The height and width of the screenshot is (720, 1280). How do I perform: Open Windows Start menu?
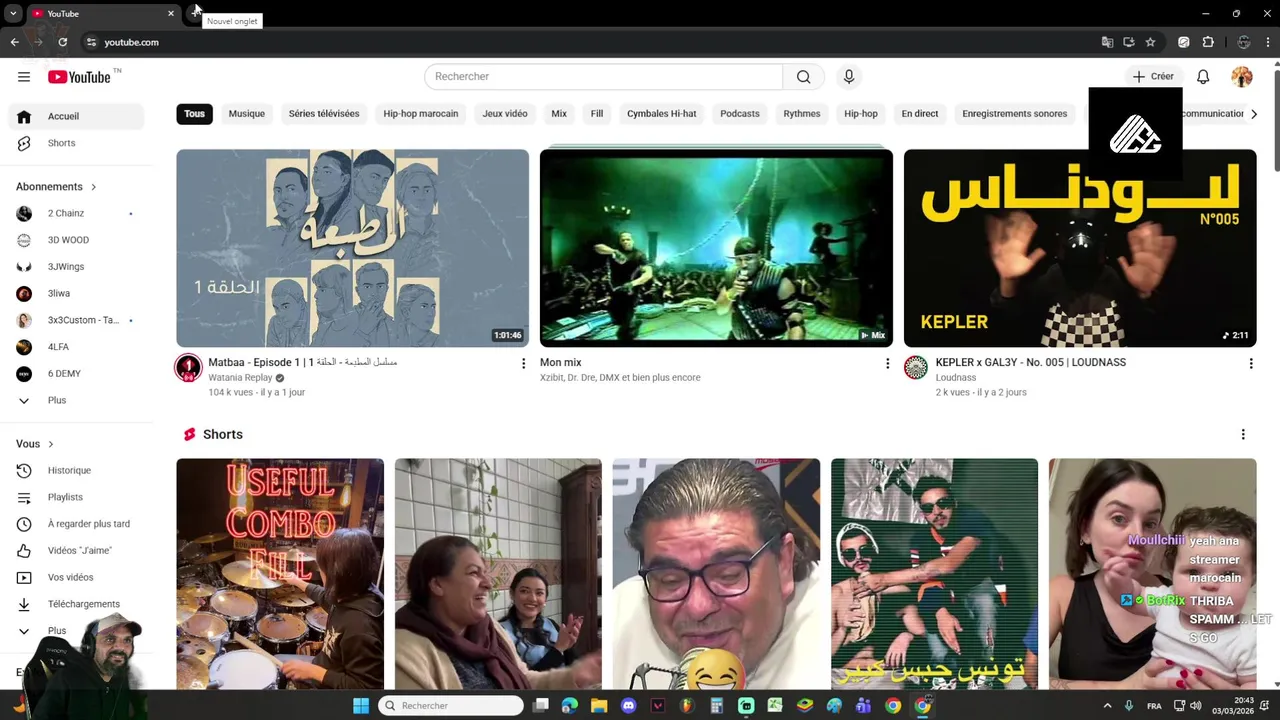tap(361, 706)
